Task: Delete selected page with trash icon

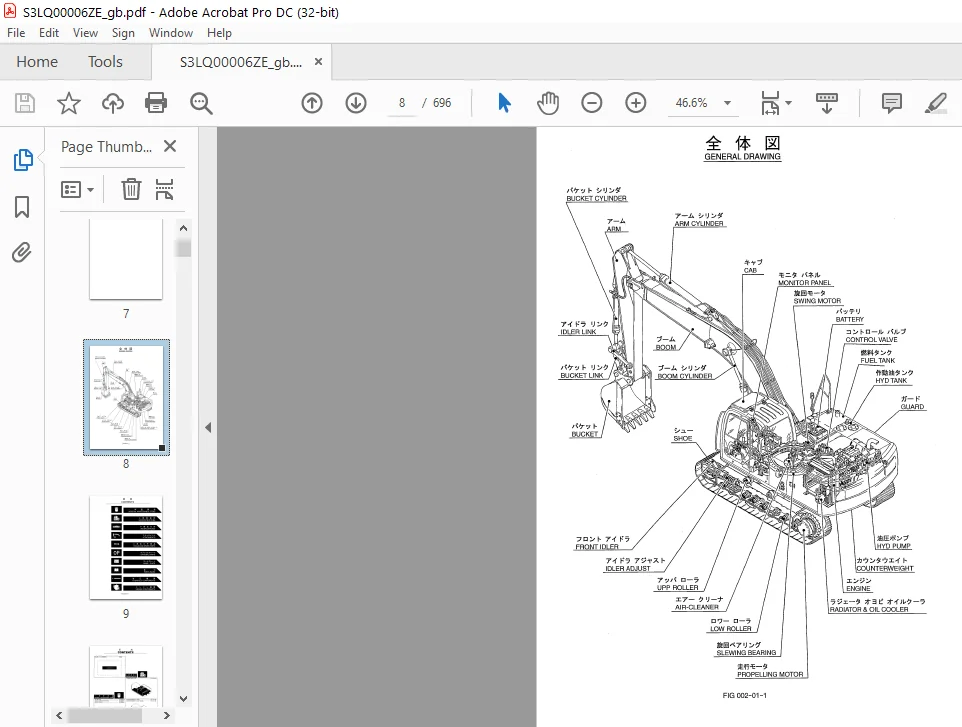Action: click(x=131, y=190)
